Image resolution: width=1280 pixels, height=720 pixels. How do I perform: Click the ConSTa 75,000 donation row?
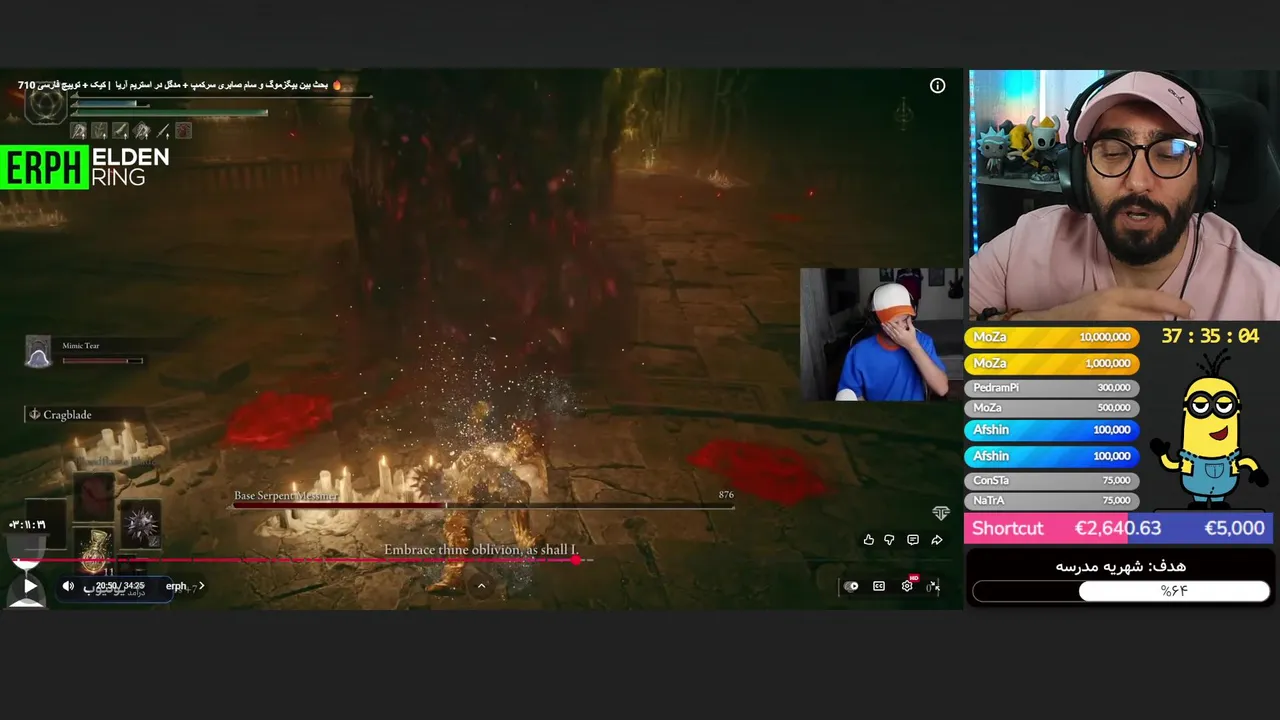tap(1051, 480)
